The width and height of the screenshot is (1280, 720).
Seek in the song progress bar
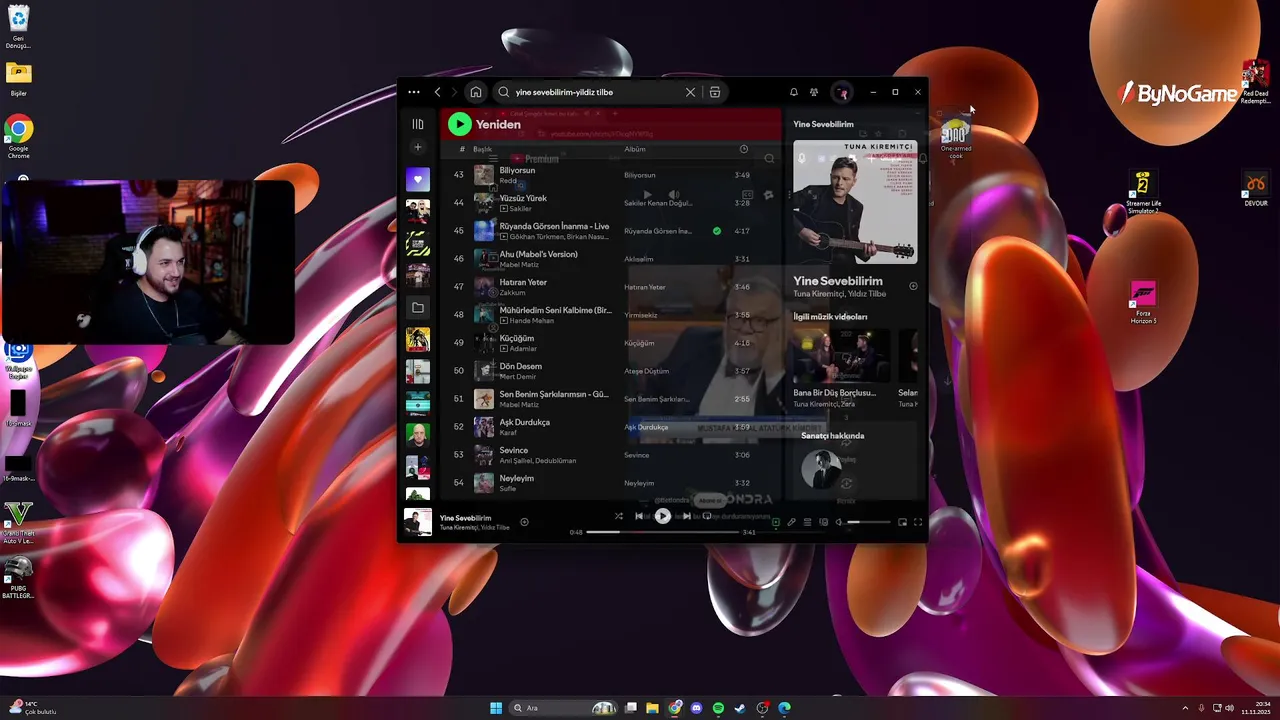(664, 532)
